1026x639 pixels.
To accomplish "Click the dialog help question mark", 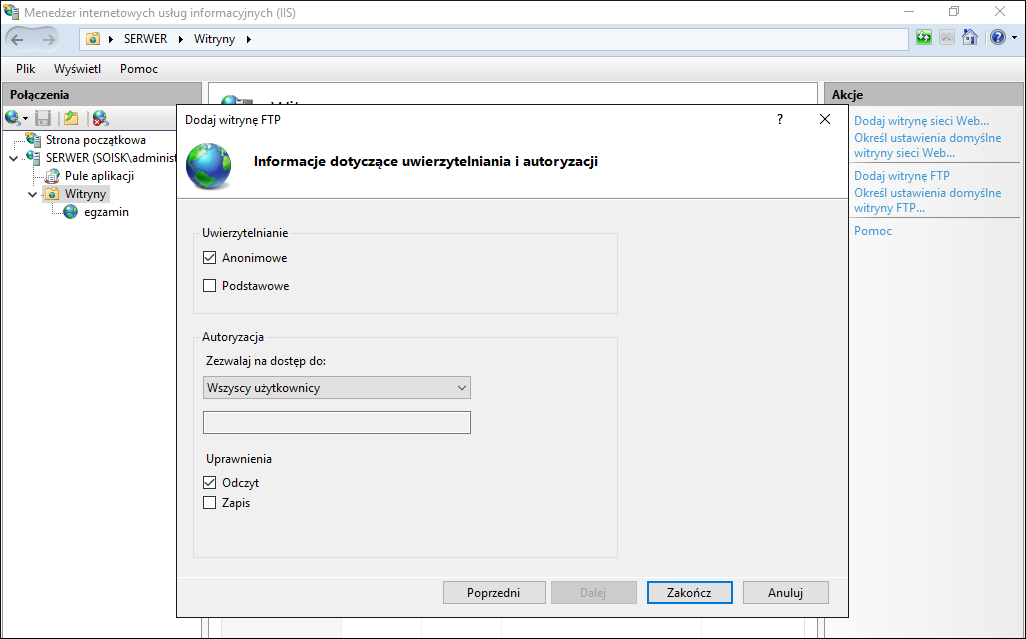I will pyautogui.click(x=779, y=119).
